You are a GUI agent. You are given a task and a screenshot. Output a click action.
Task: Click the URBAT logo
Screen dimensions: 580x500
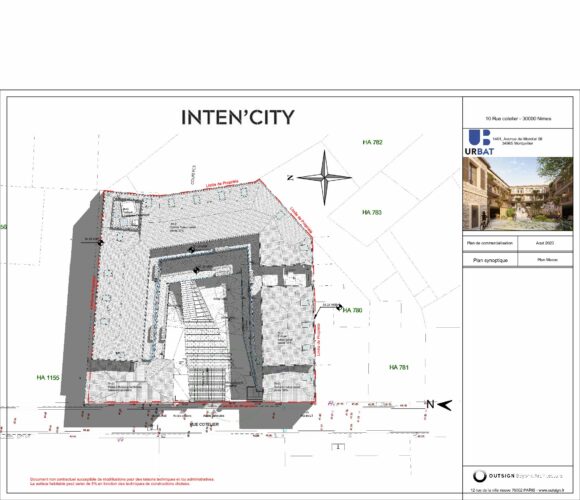click(x=479, y=142)
